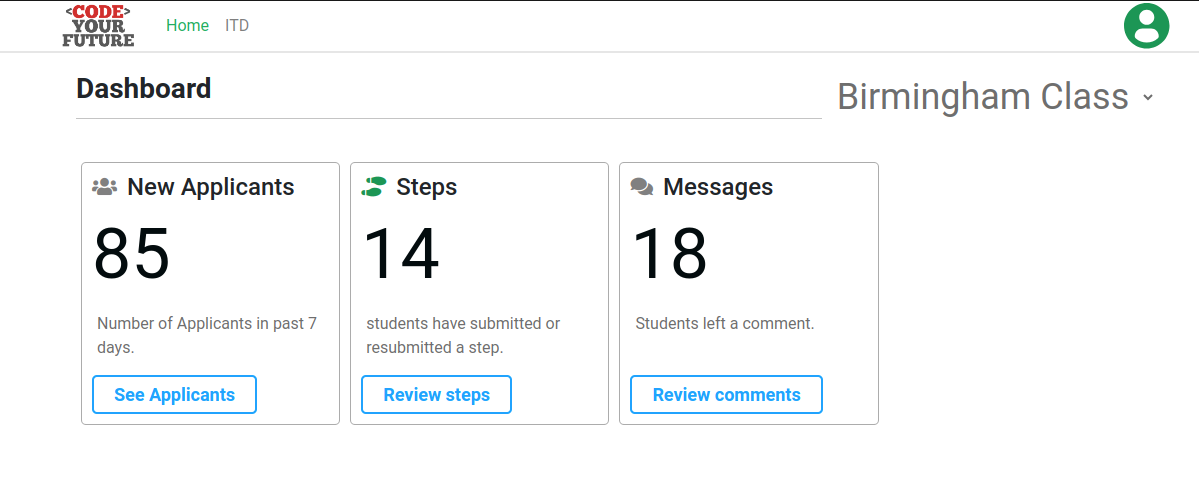Go to the Home navigation link
The image size is (1199, 485).
187,26
